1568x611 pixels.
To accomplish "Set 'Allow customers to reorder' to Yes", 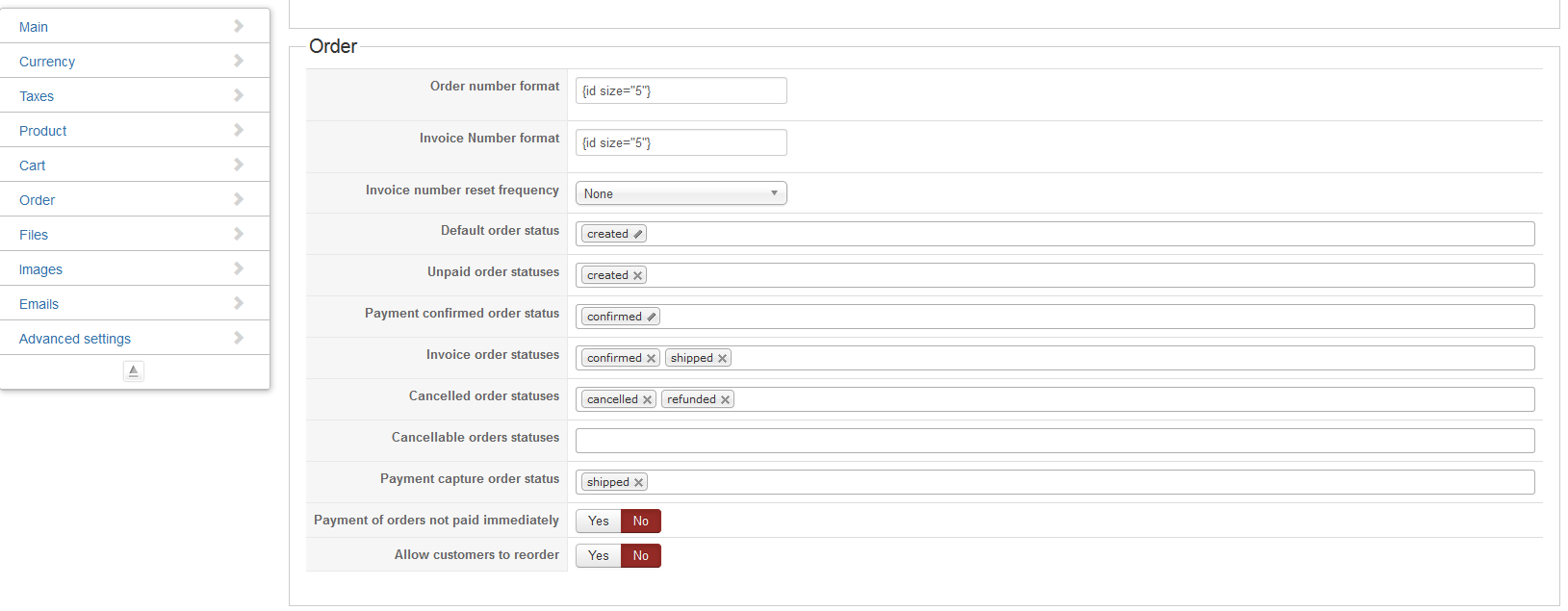I will [599, 556].
